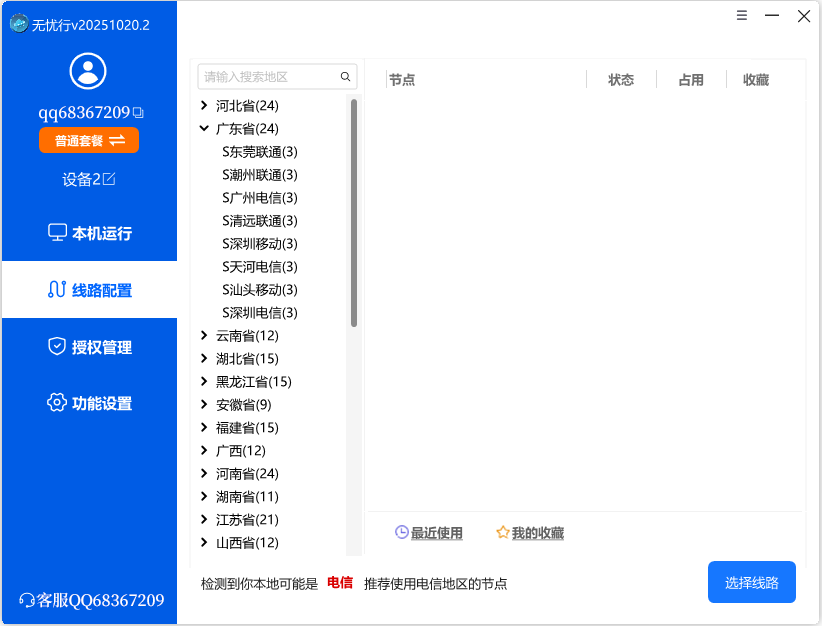Screen dimensions: 822x626
Task: Click inside the 请输入搜索地区 search field
Action: [270, 76]
